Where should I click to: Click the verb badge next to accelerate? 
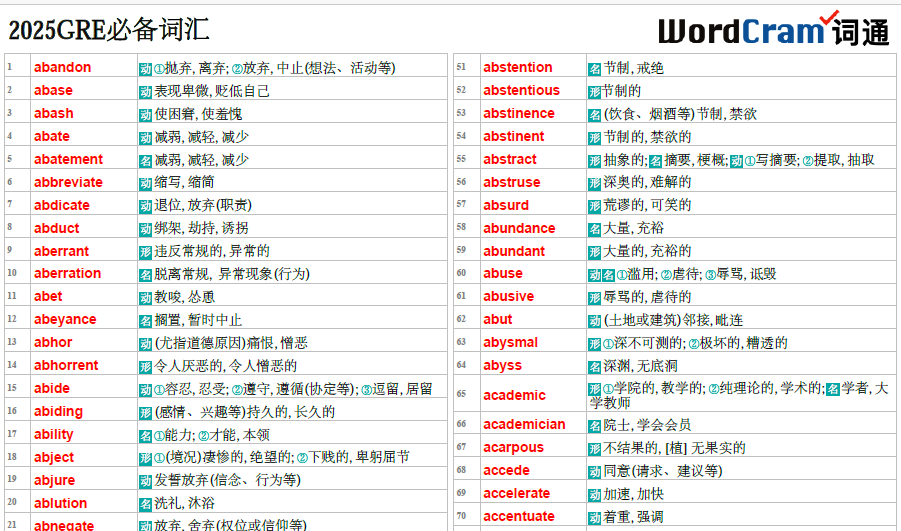pyautogui.click(x=595, y=494)
